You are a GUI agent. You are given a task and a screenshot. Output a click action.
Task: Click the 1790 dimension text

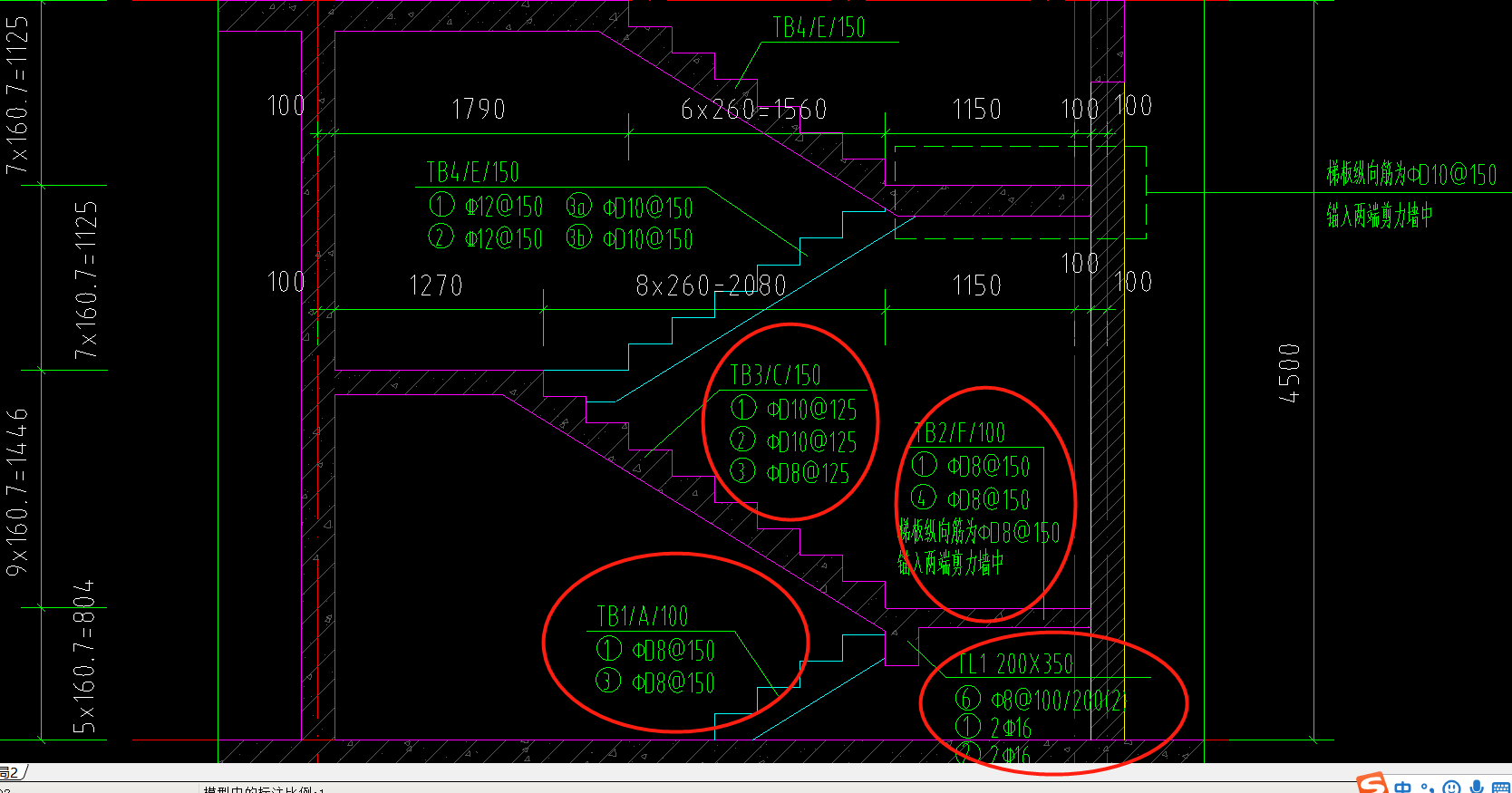(479, 110)
